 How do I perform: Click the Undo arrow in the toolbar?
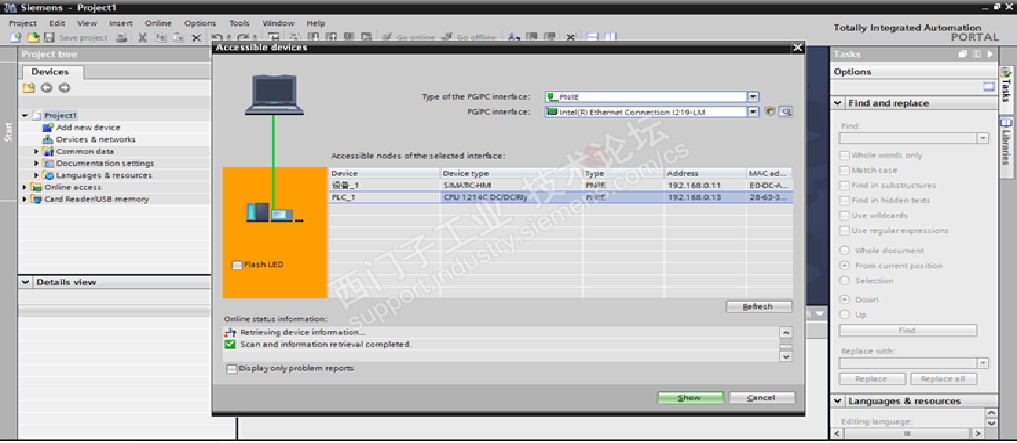coord(216,38)
